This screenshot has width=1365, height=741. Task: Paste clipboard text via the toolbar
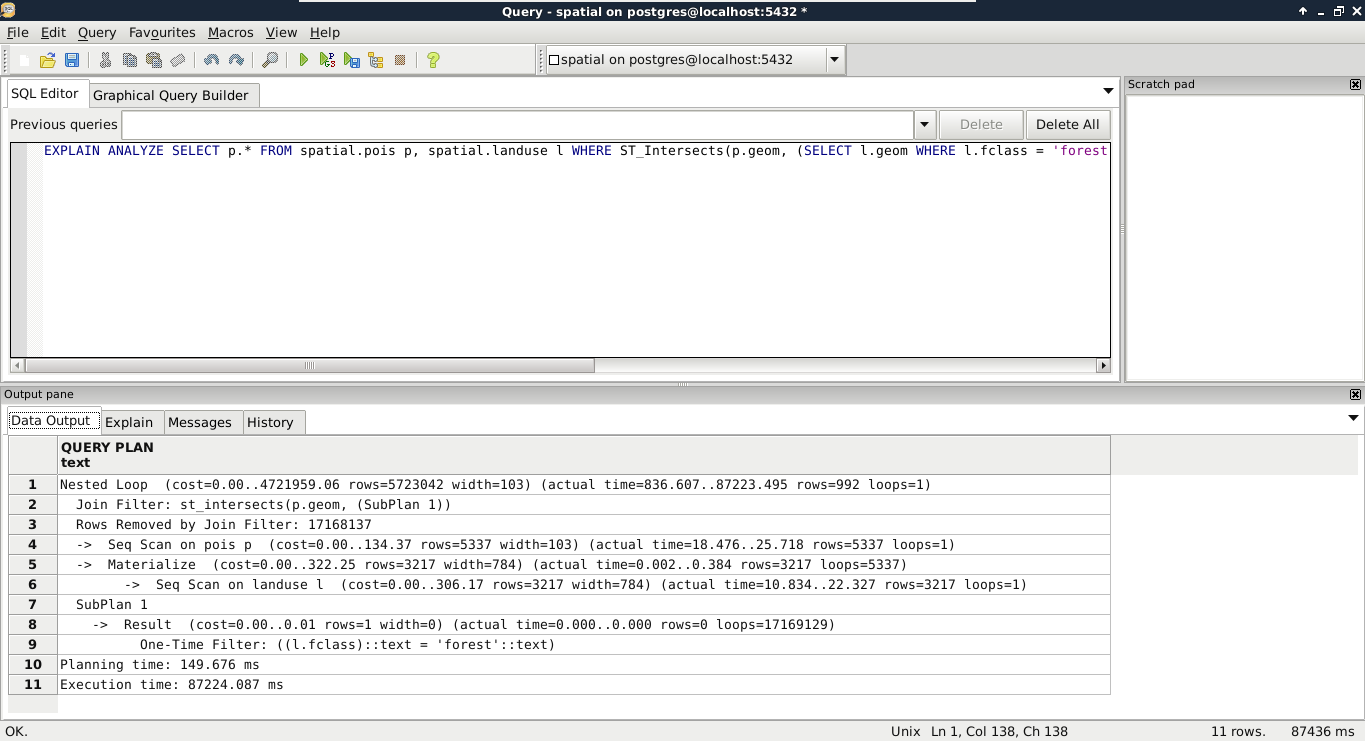[x=153, y=60]
